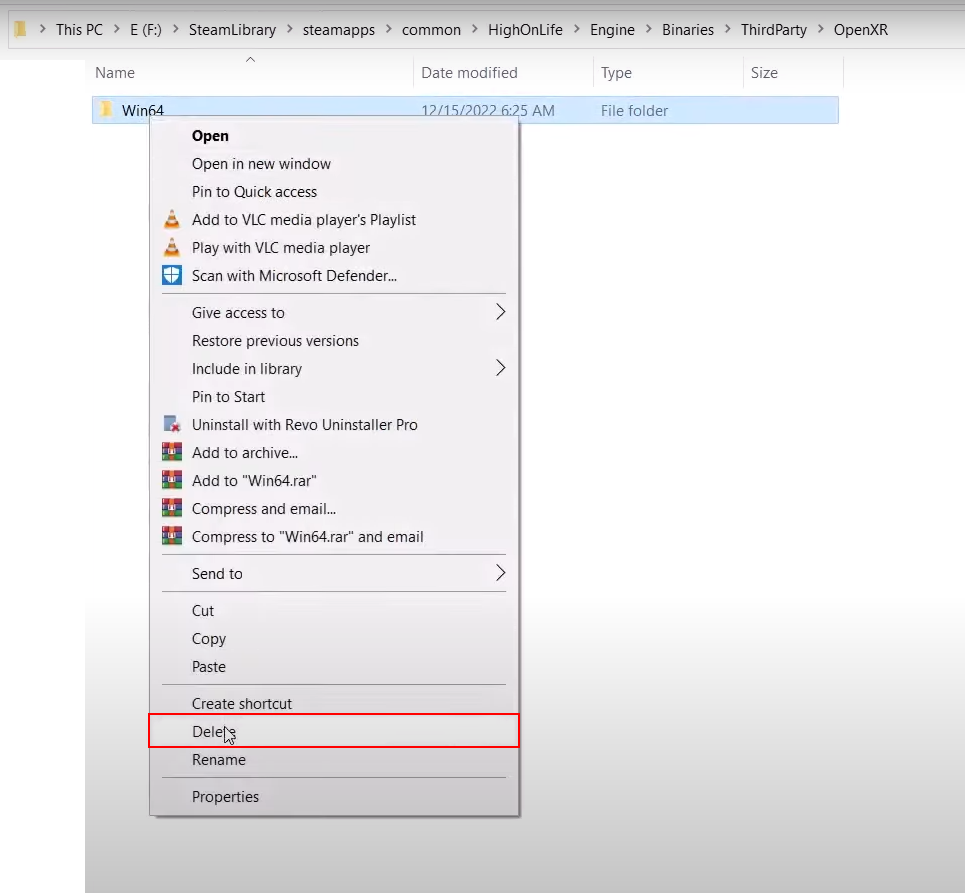Sort files by Date modified column
The width and height of the screenshot is (965, 893).
click(469, 73)
